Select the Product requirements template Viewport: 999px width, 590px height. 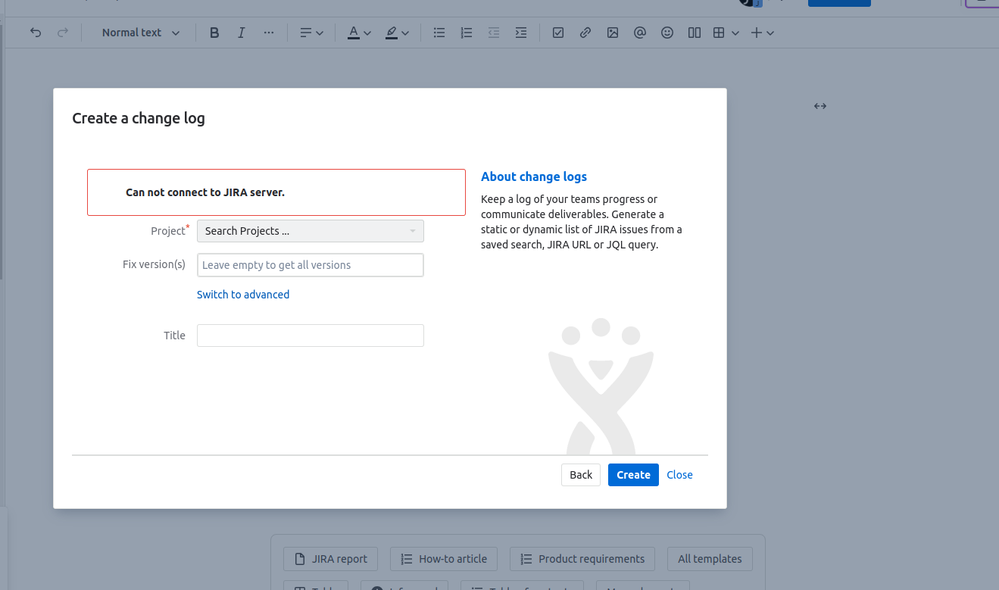[582, 559]
